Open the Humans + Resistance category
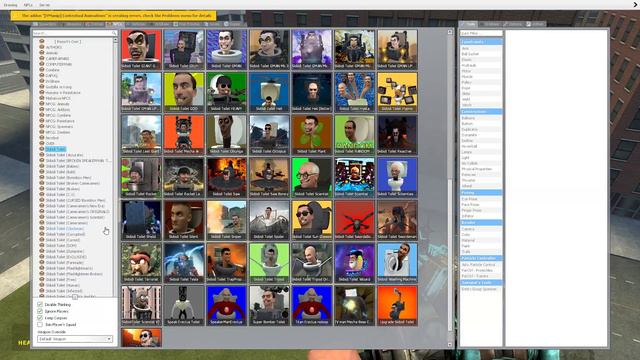 (x=63, y=93)
